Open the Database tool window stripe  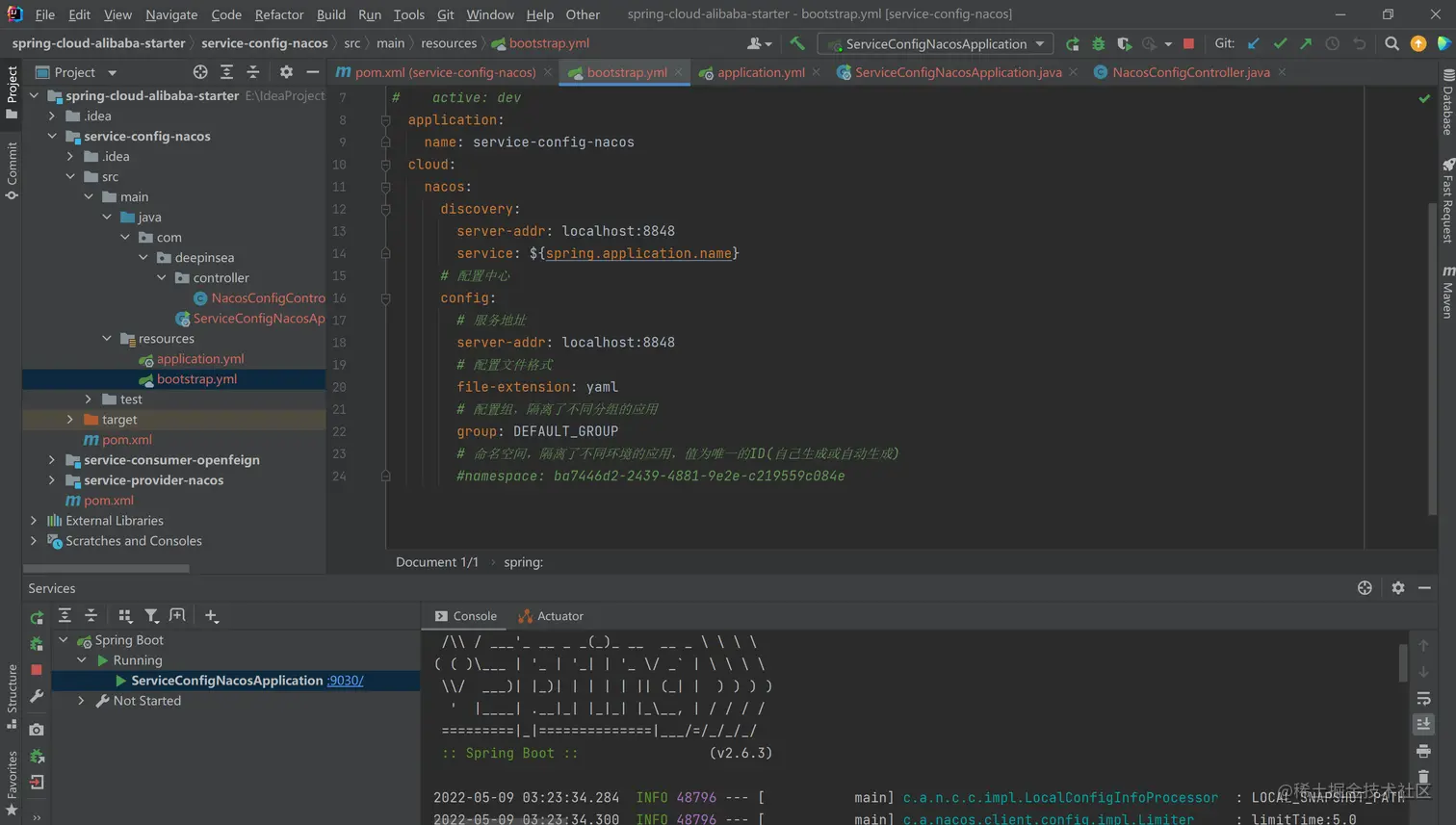pos(1447,102)
